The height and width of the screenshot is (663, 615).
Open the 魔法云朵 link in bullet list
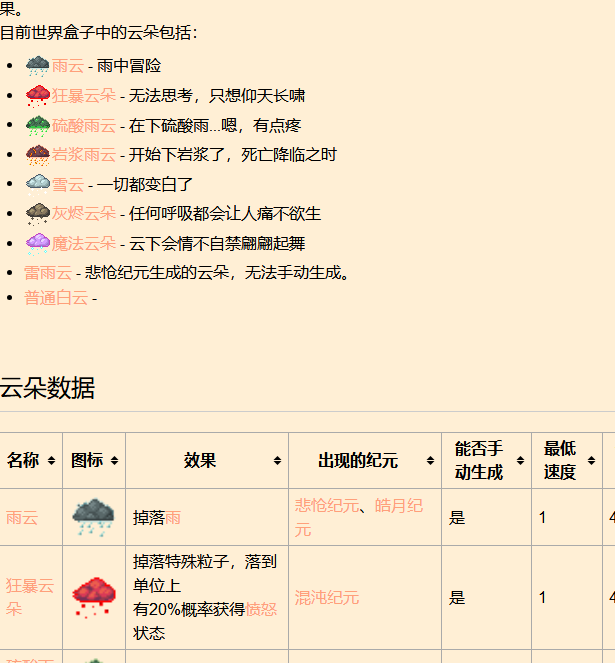coord(84,244)
